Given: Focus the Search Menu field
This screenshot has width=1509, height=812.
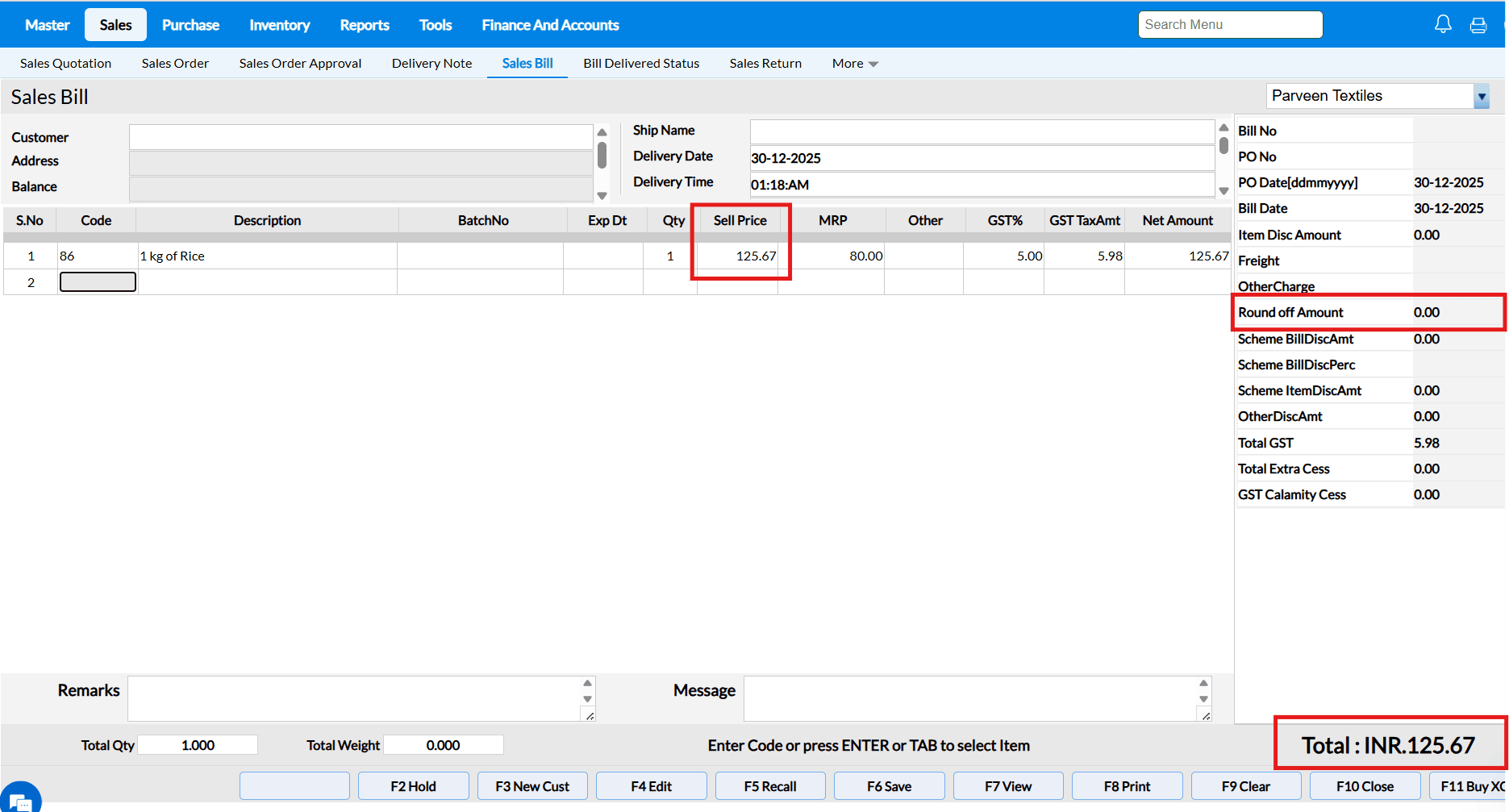Looking at the screenshot, I should [1229, 25].
